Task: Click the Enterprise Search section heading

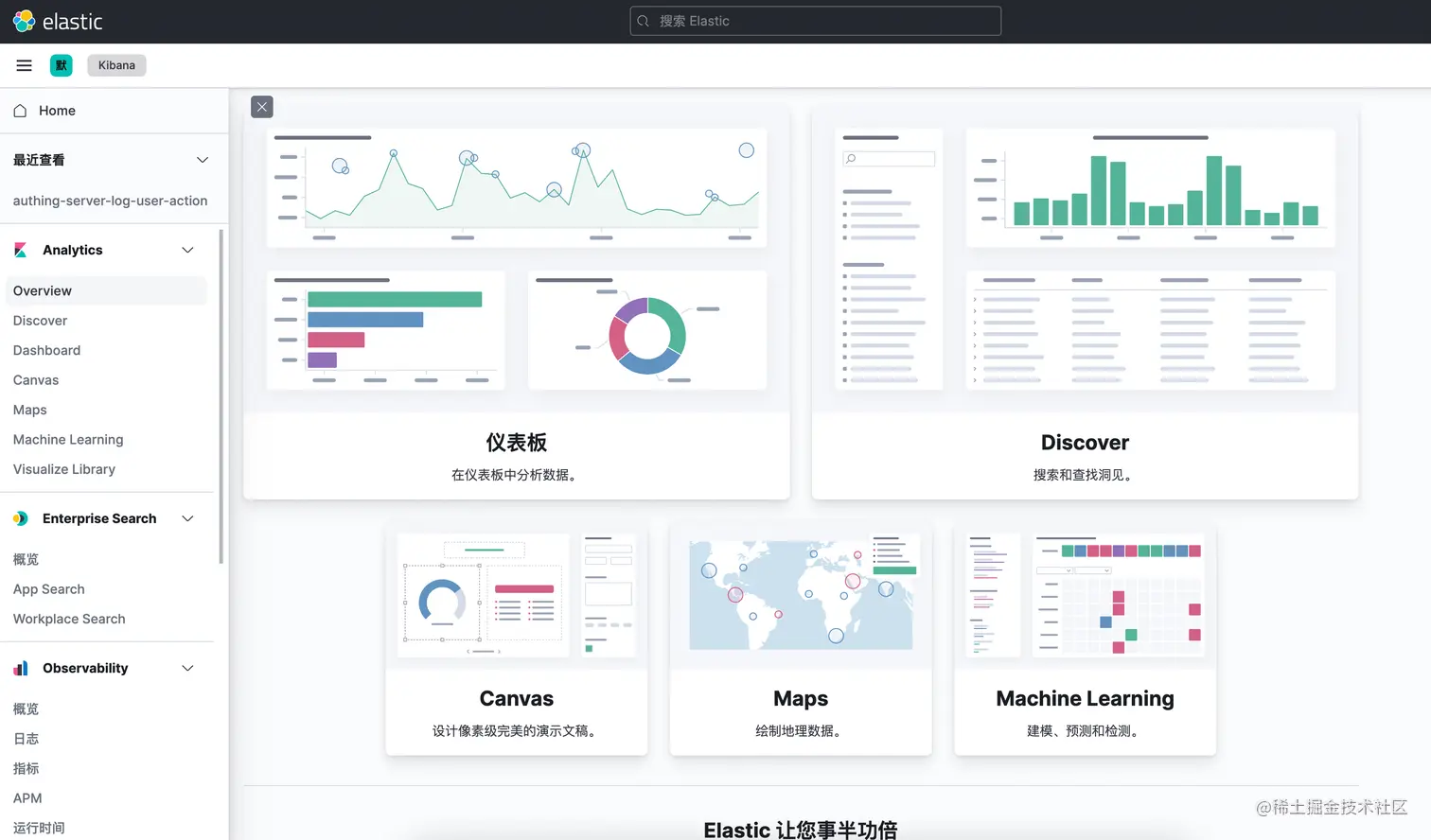Action: point(99,518)
